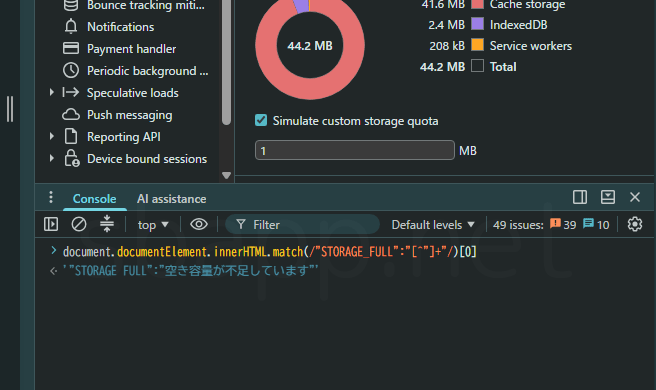Viewport: 656px width, 390px height.
Task: Click the storage quota MB input
Action: [355, 150]
